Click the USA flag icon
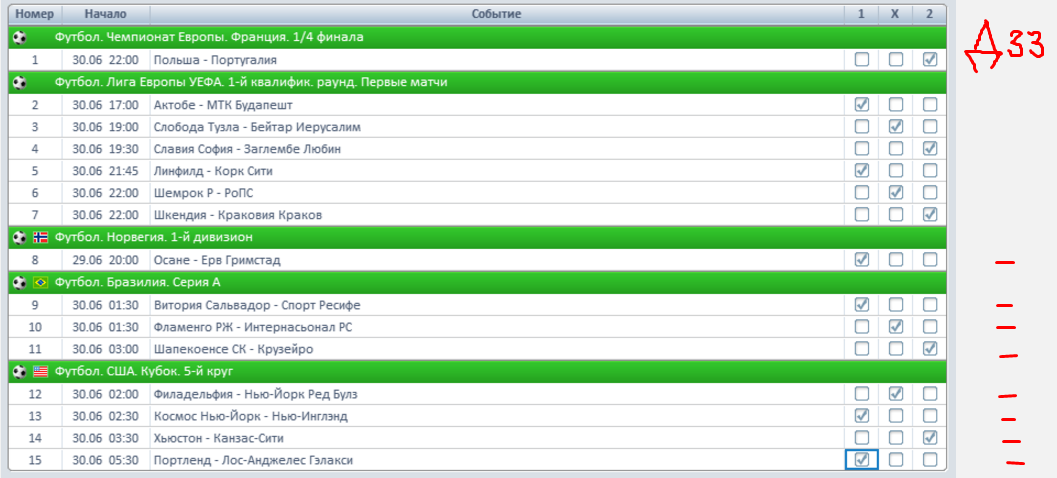Viewport: 1057px width, 478px height. pyautogui.click(x=40, y=371)
